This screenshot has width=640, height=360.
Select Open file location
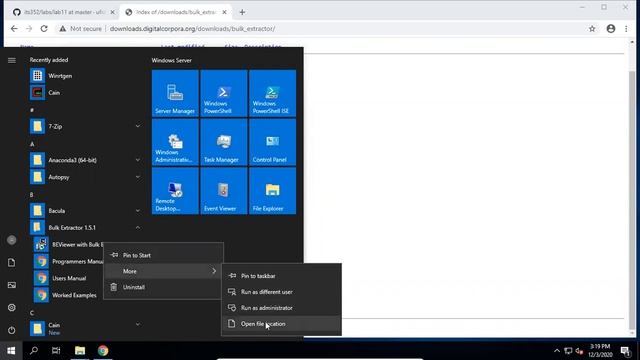(x=282, y=324)
